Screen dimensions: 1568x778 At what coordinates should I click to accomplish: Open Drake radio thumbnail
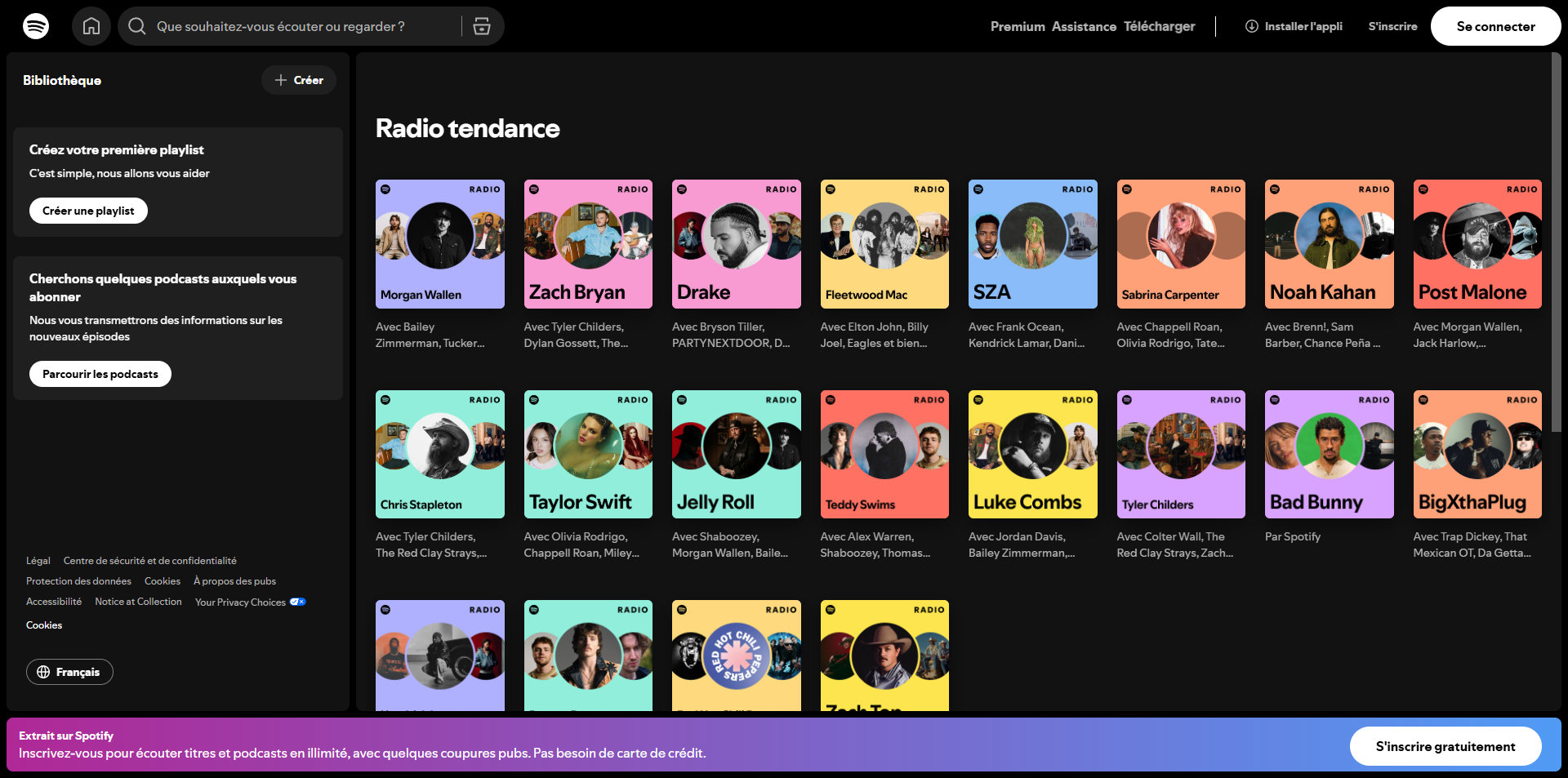[x=737, y=244]
